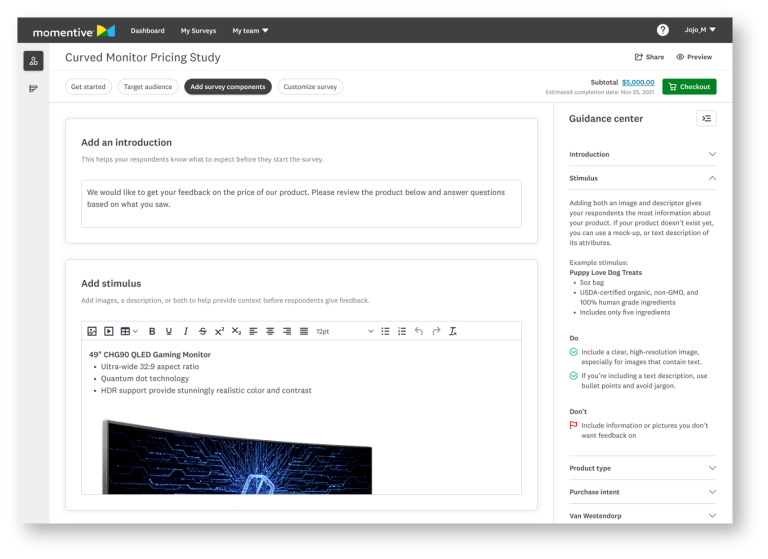Insert image icon in stimulus toolbar

pyautogui.click(x=92, y=332)
